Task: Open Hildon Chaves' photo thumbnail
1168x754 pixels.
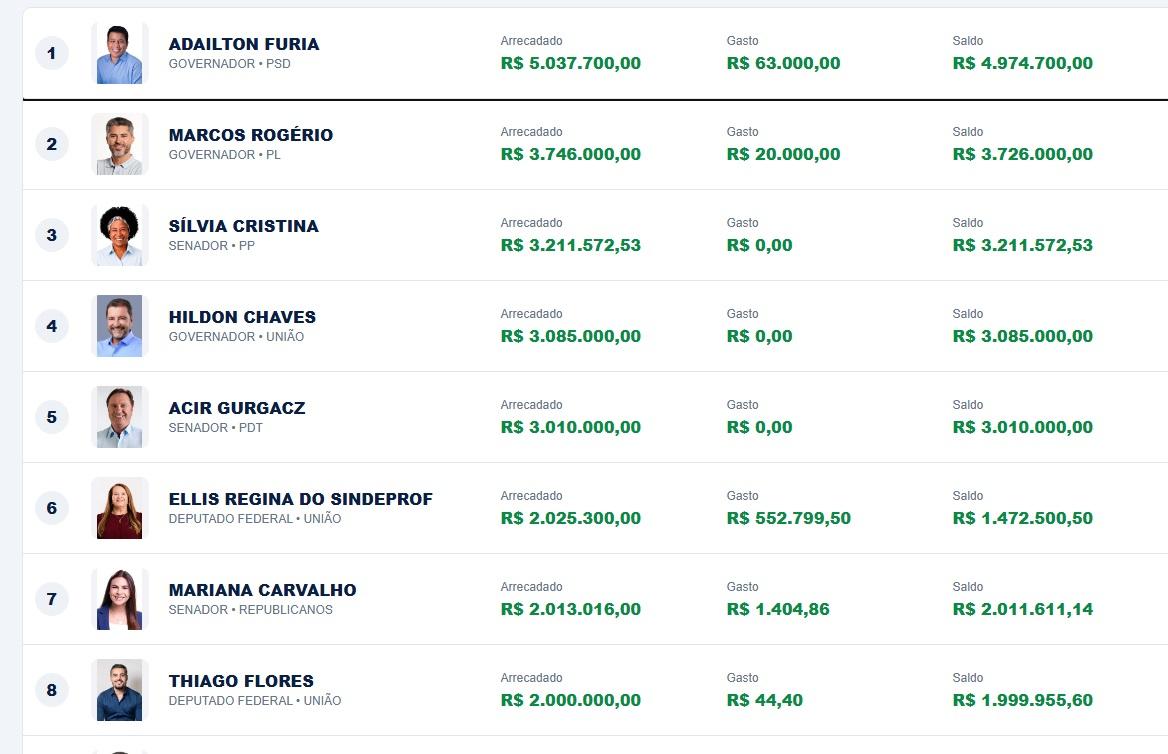Action: 119,326
